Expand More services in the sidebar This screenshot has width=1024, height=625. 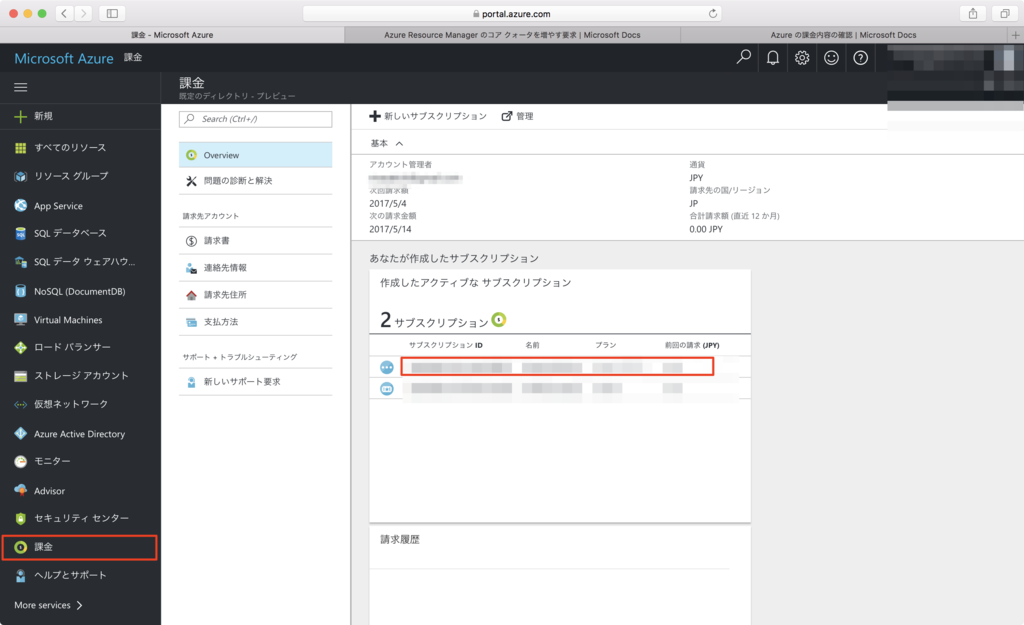(x=48, y=605)
